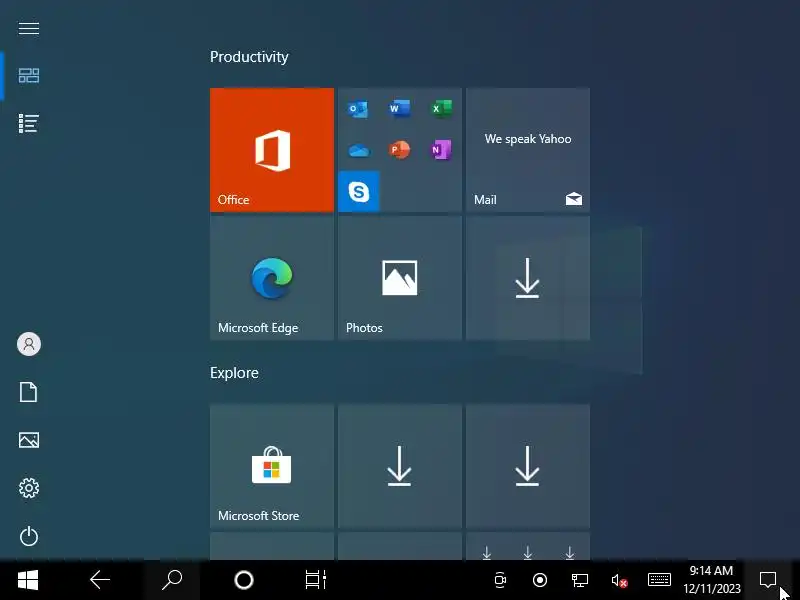Click the download tile right of Microsoft Store
Image resolution: width=800 pixels, height=600 pixels.
point(400,466)
